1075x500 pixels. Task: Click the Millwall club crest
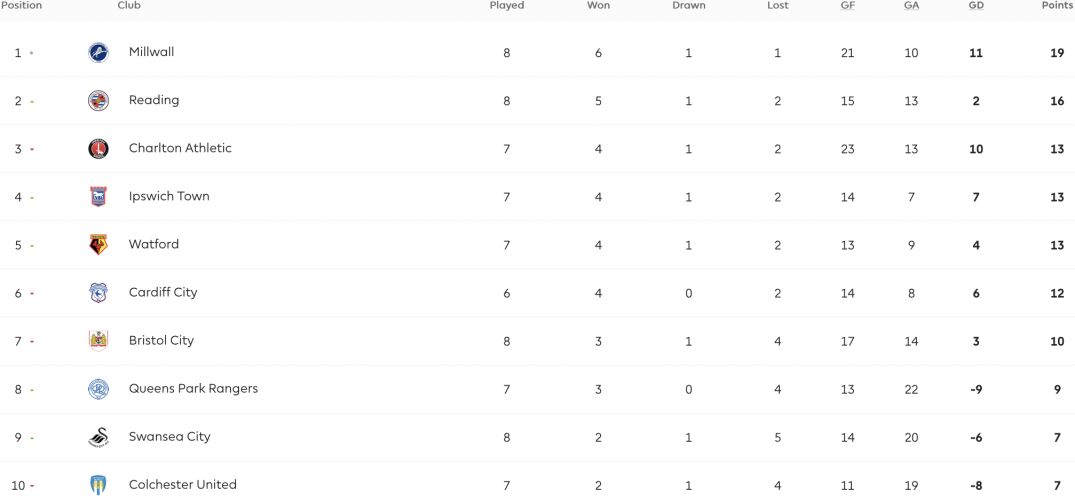tap(98, 52)
